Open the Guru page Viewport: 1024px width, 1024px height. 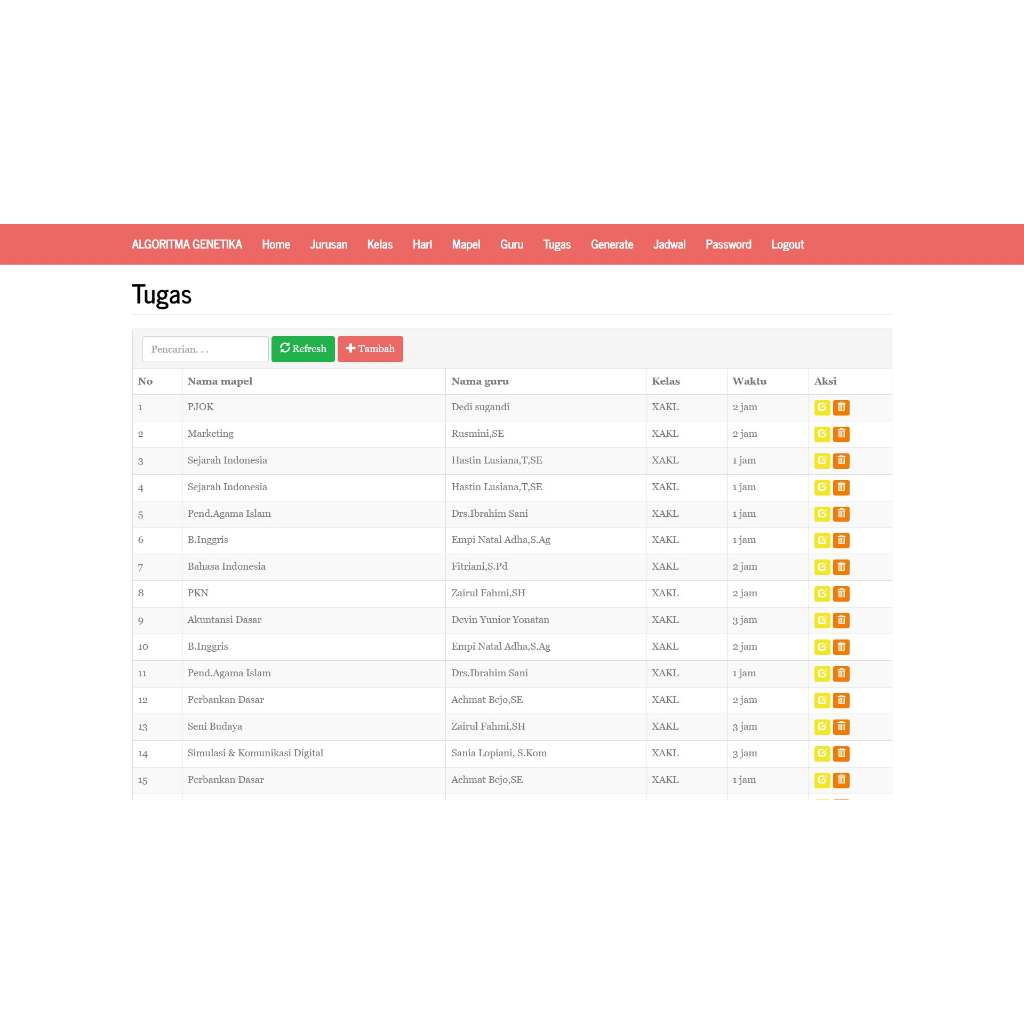pos(511,244)
